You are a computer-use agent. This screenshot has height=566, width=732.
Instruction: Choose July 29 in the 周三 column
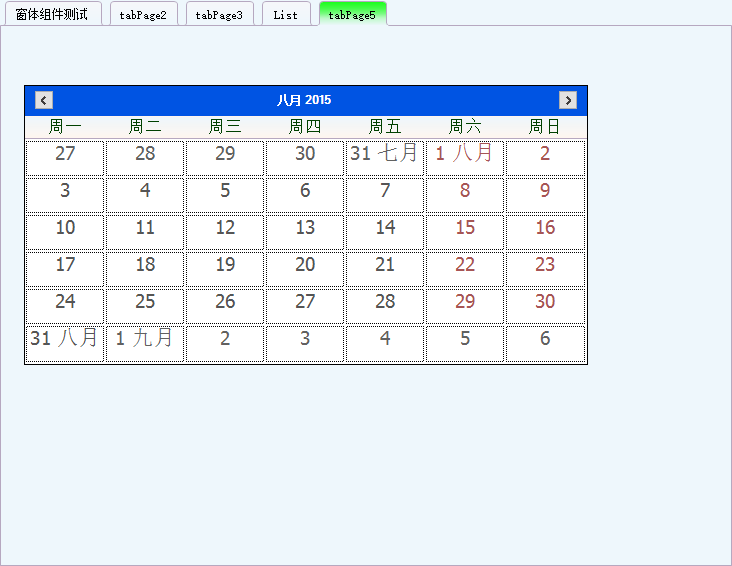(225, 158)
